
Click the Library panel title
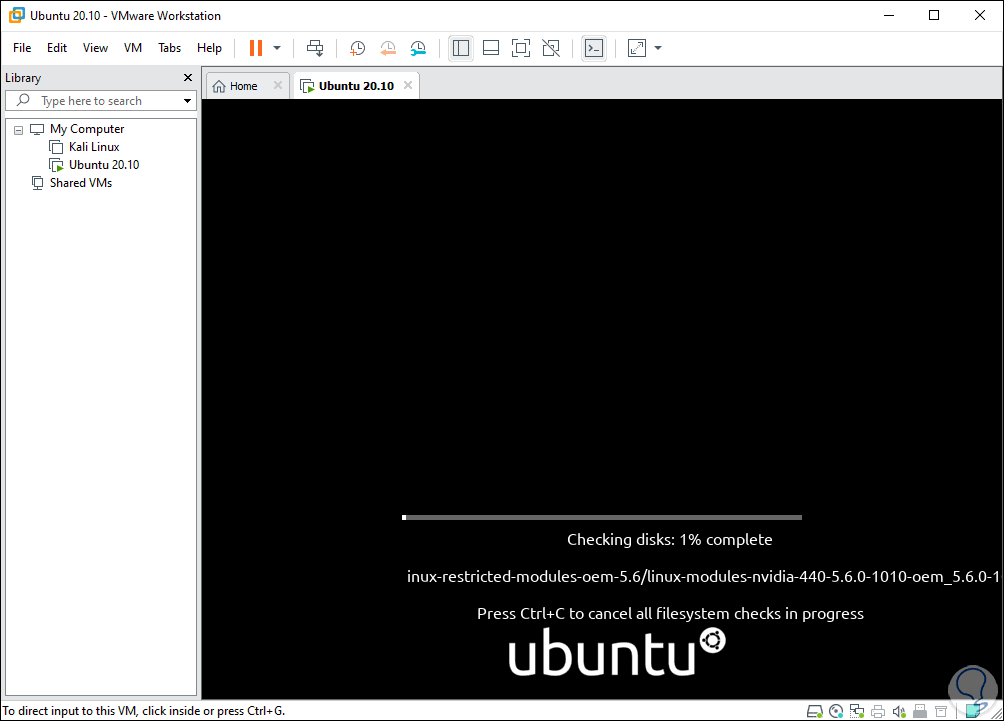(x=23, y=77)
